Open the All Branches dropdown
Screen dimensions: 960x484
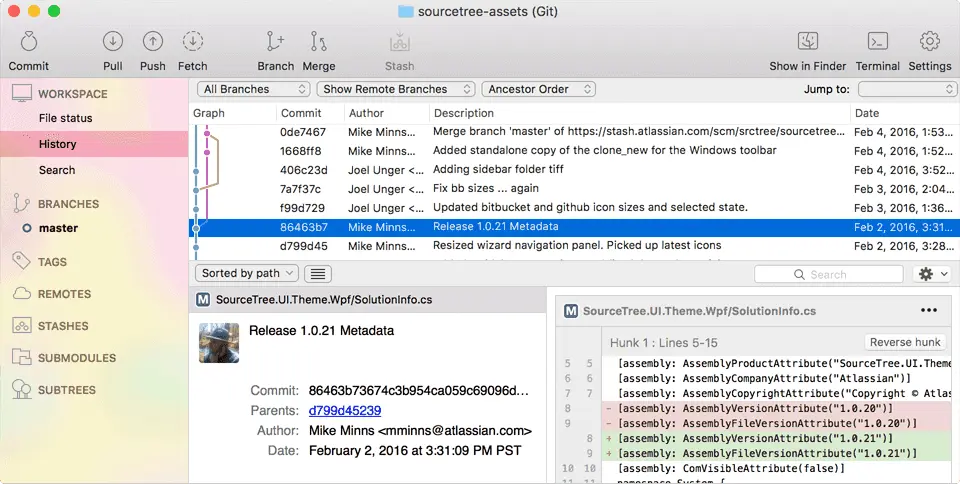253,89
